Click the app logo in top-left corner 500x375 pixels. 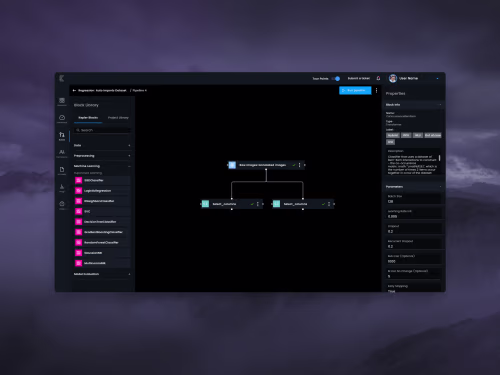pyautogui.click(x=62, y=78)
